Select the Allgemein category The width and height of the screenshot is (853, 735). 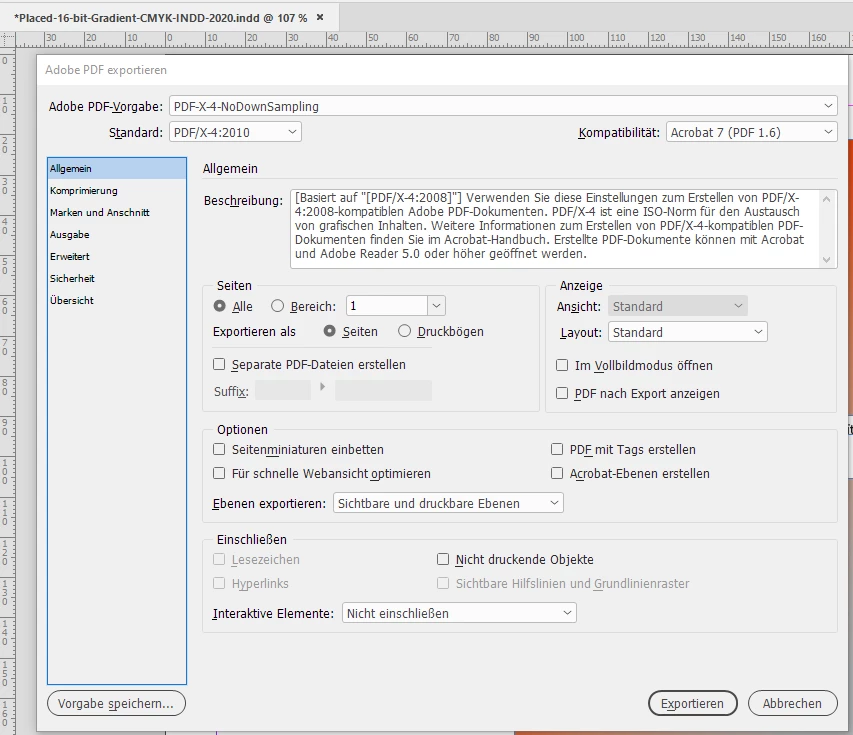(x=117, y=169)
